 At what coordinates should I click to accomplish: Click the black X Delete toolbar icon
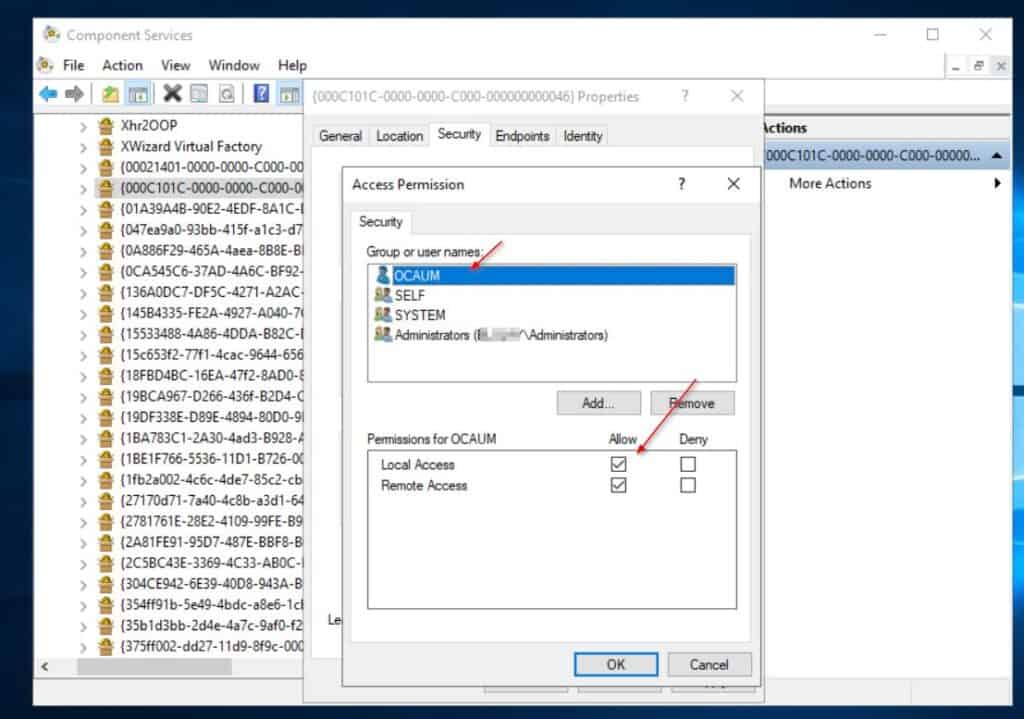172,93
